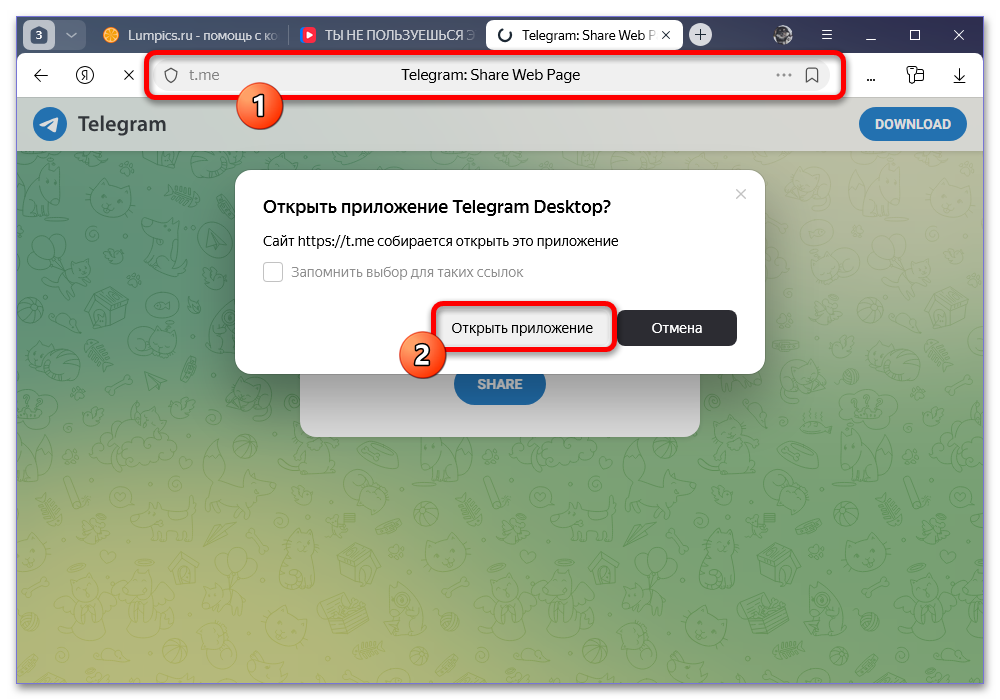
Task: Go back with the arrow button
Action: pos(41,75)
